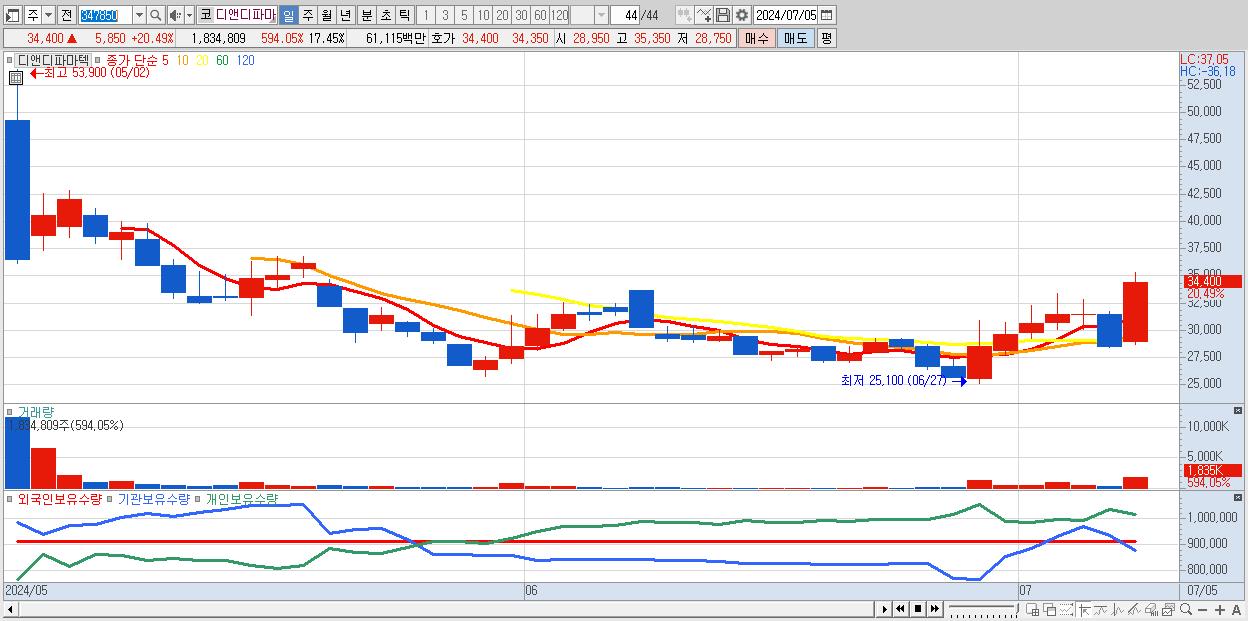The height and width of the screenshot is (621, 1248).
Task: Click the top-left window layout icon
Action: pyautogui.click(x=13, y=15)
